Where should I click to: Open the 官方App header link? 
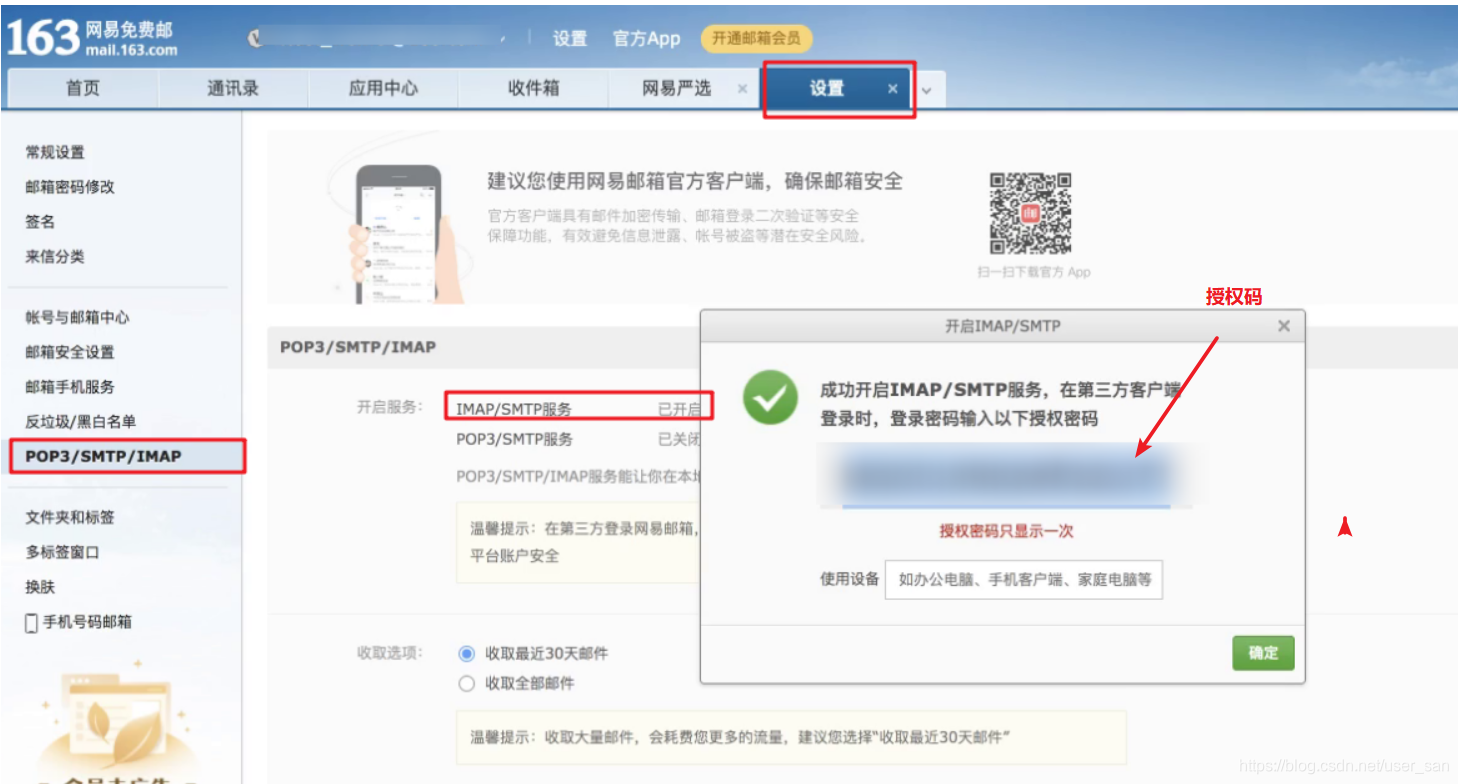coord(646,38)
